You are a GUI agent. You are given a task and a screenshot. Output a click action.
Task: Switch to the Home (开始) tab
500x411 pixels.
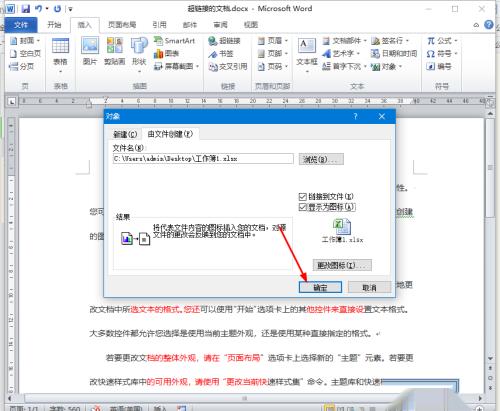[x=54, y=25]
